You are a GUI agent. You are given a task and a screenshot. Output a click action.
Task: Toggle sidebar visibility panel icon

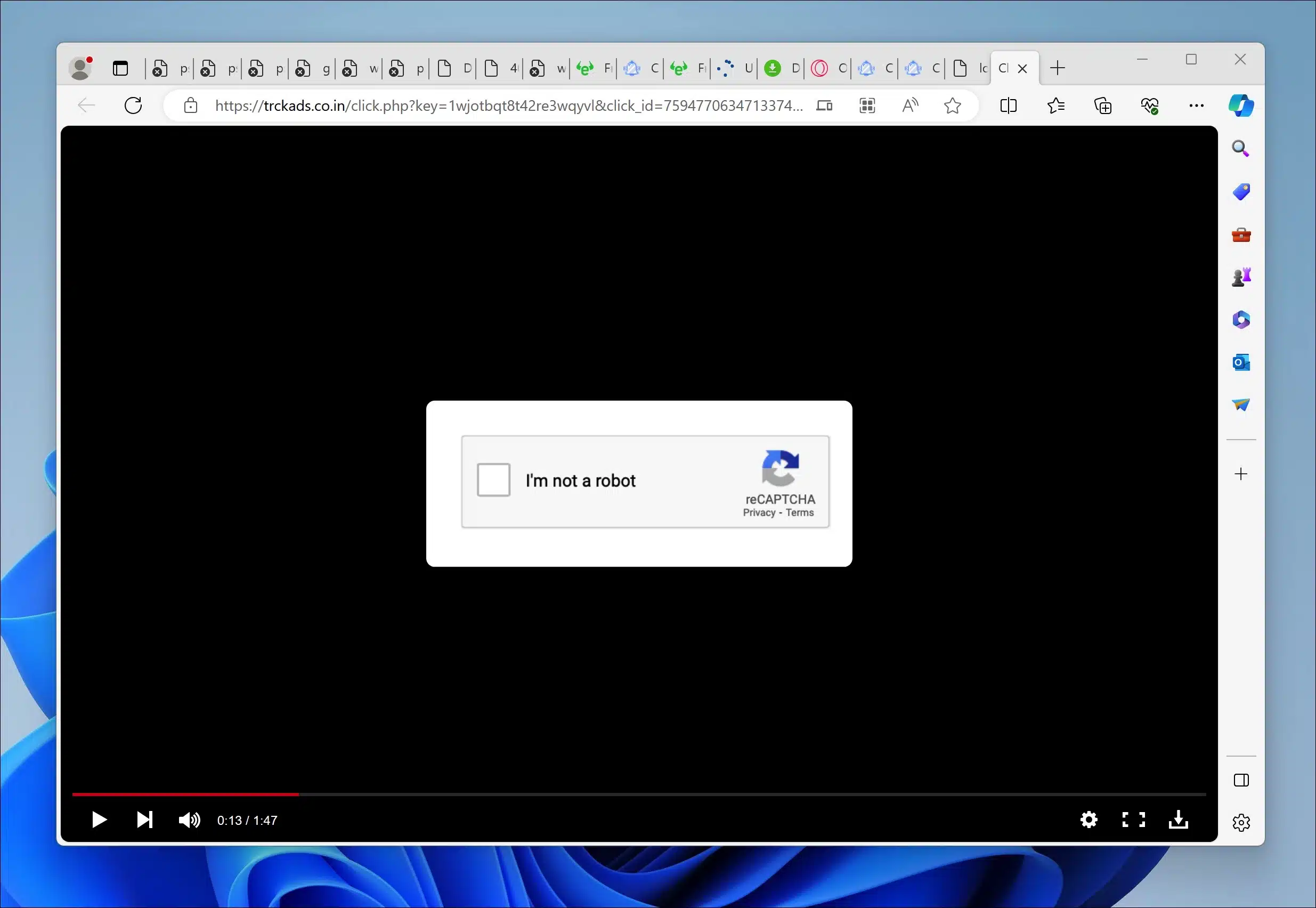pos(1240,780)
